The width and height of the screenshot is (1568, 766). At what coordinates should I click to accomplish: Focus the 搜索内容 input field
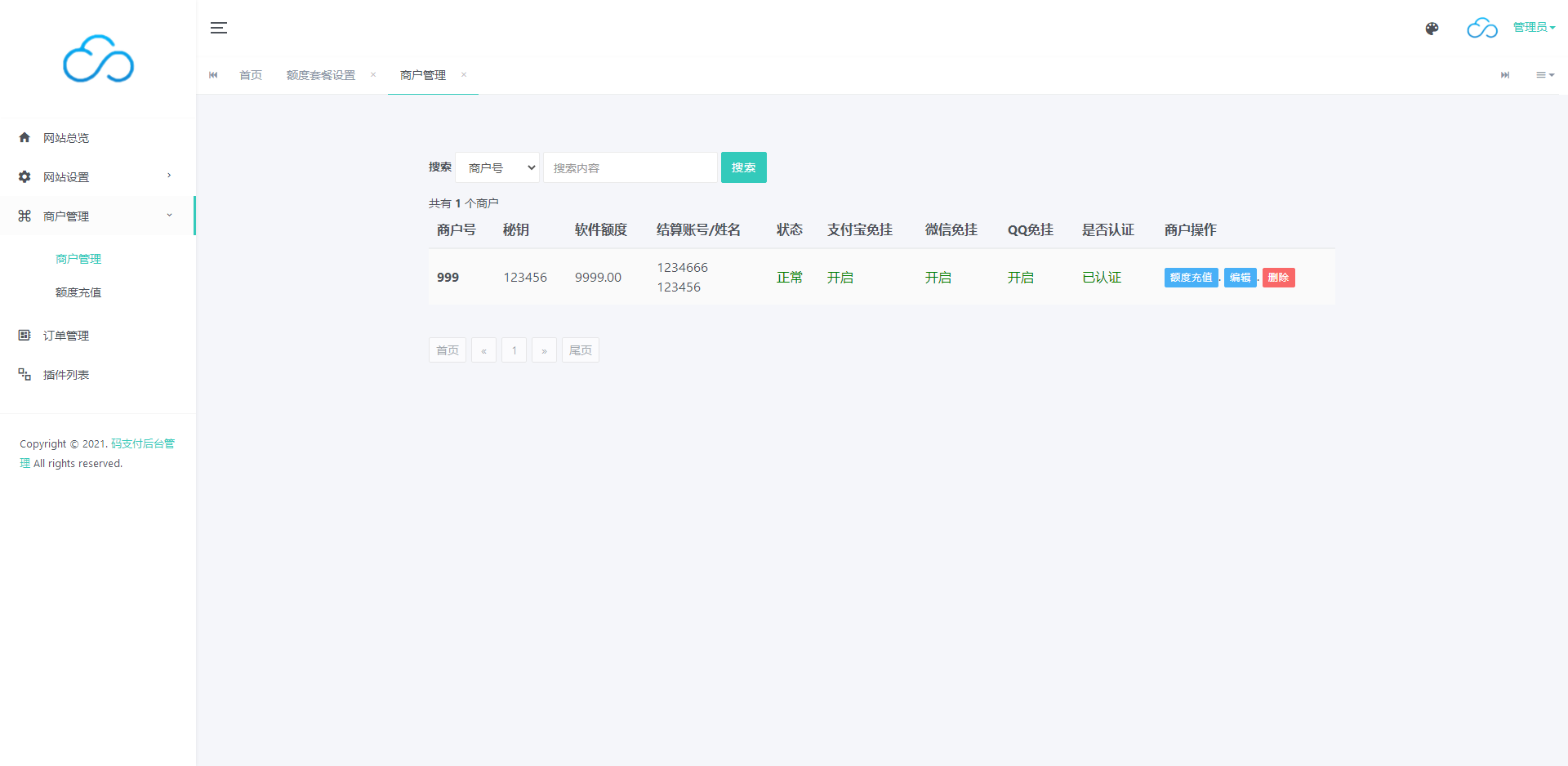click(x=630, y=168)
